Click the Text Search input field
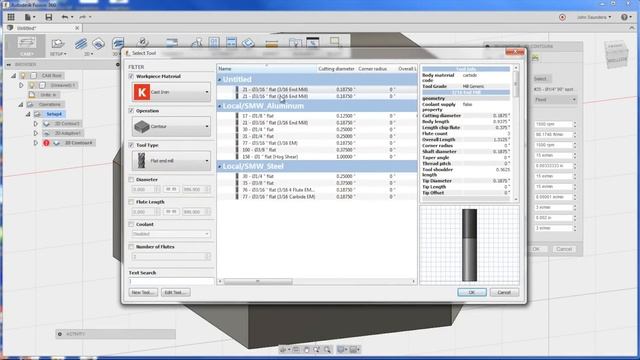The height and width of the screenshot is (360, 640). click(x=171, y=281)
